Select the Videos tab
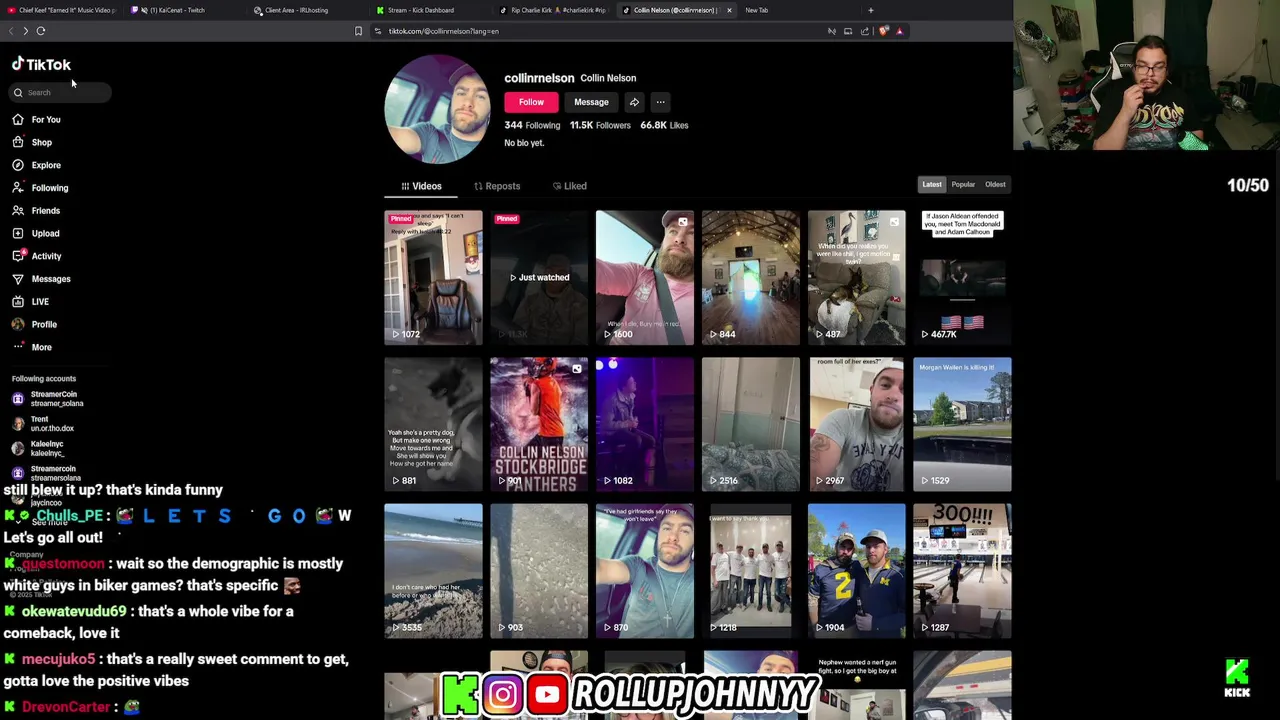 click(x=421, y=186)
